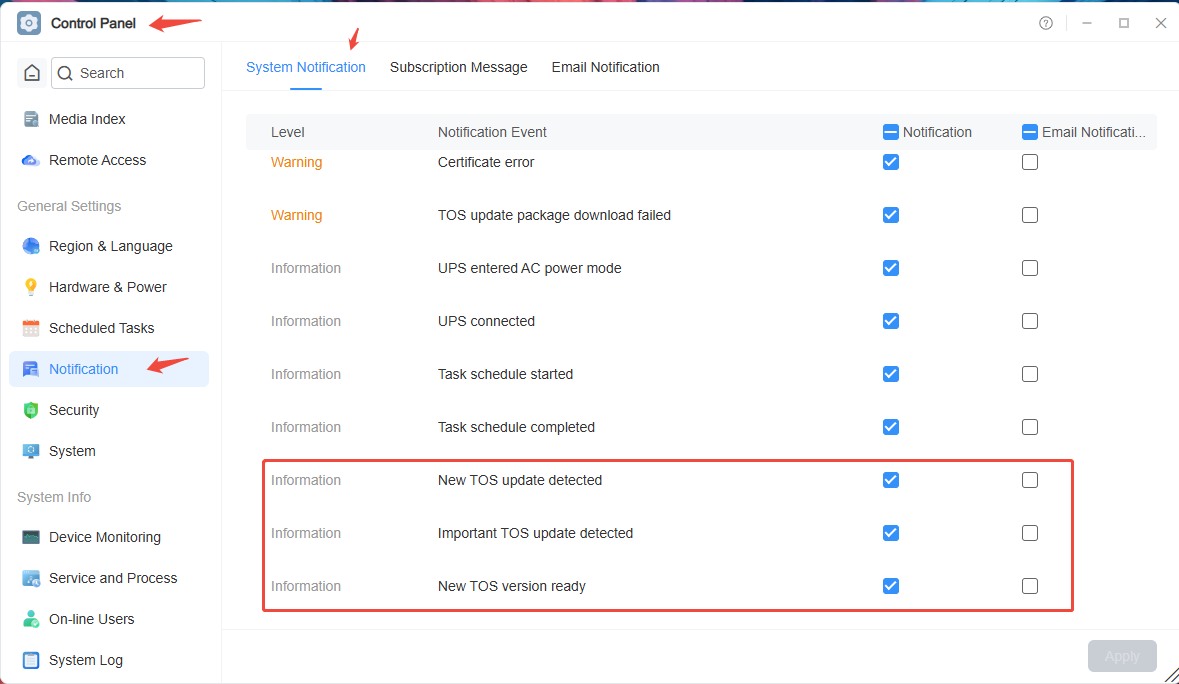Click the New TOS version ready text
Viewport: 1179px width, 684px height.
(x=511, y=586)
